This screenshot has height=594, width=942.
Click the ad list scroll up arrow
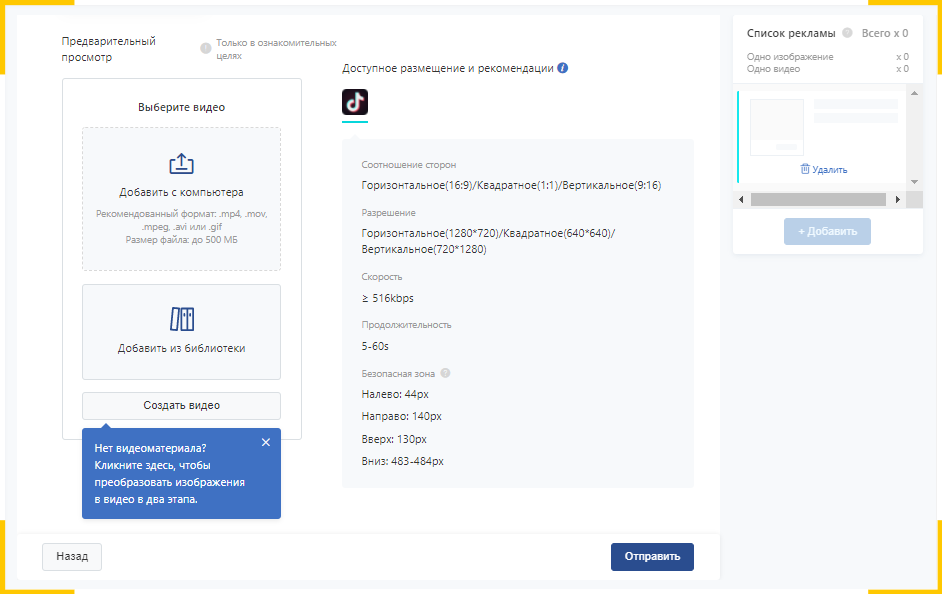[x=914, y=93]
